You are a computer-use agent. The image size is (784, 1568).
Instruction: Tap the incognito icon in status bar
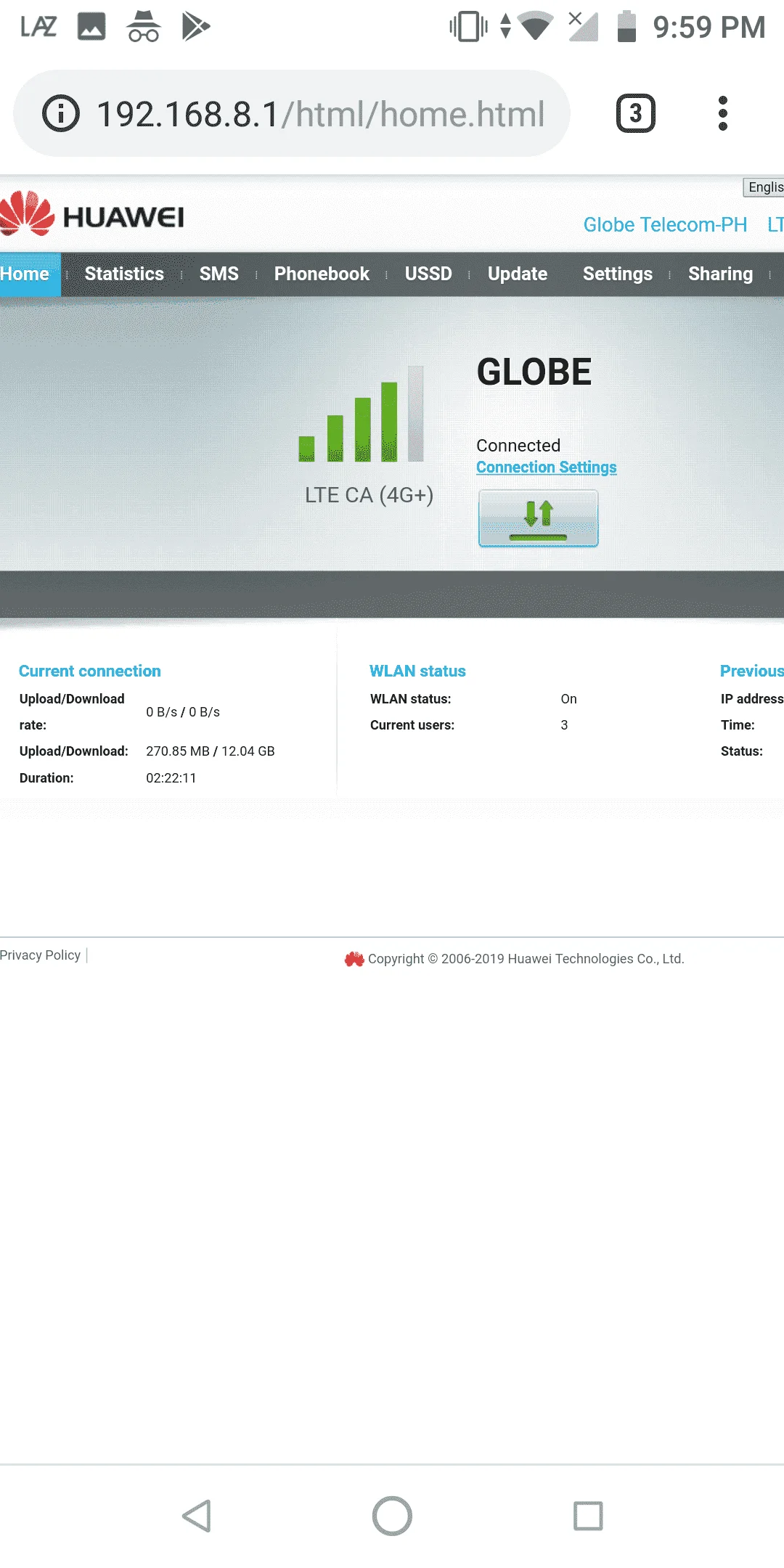tap(144, 27)
